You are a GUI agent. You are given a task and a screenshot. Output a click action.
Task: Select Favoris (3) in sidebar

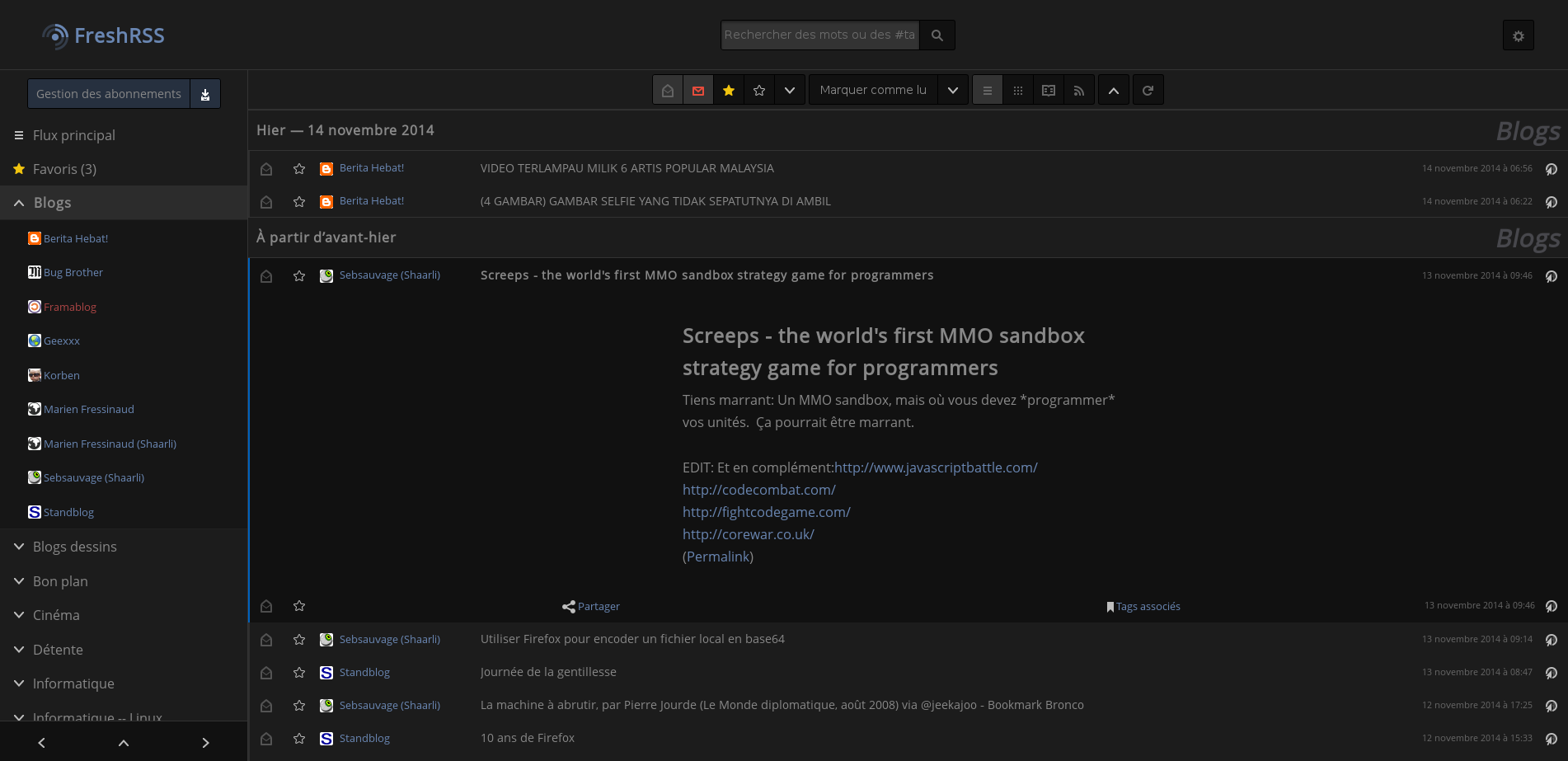pyautogui.click(x=64, y=169)
